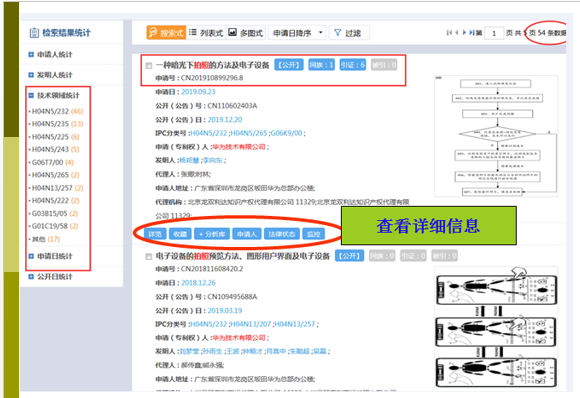This screenshot has height=398, width=580.
Task: Click 引证:0 badge of second patent
Action: pyautogui.click(x=413, y=256)
